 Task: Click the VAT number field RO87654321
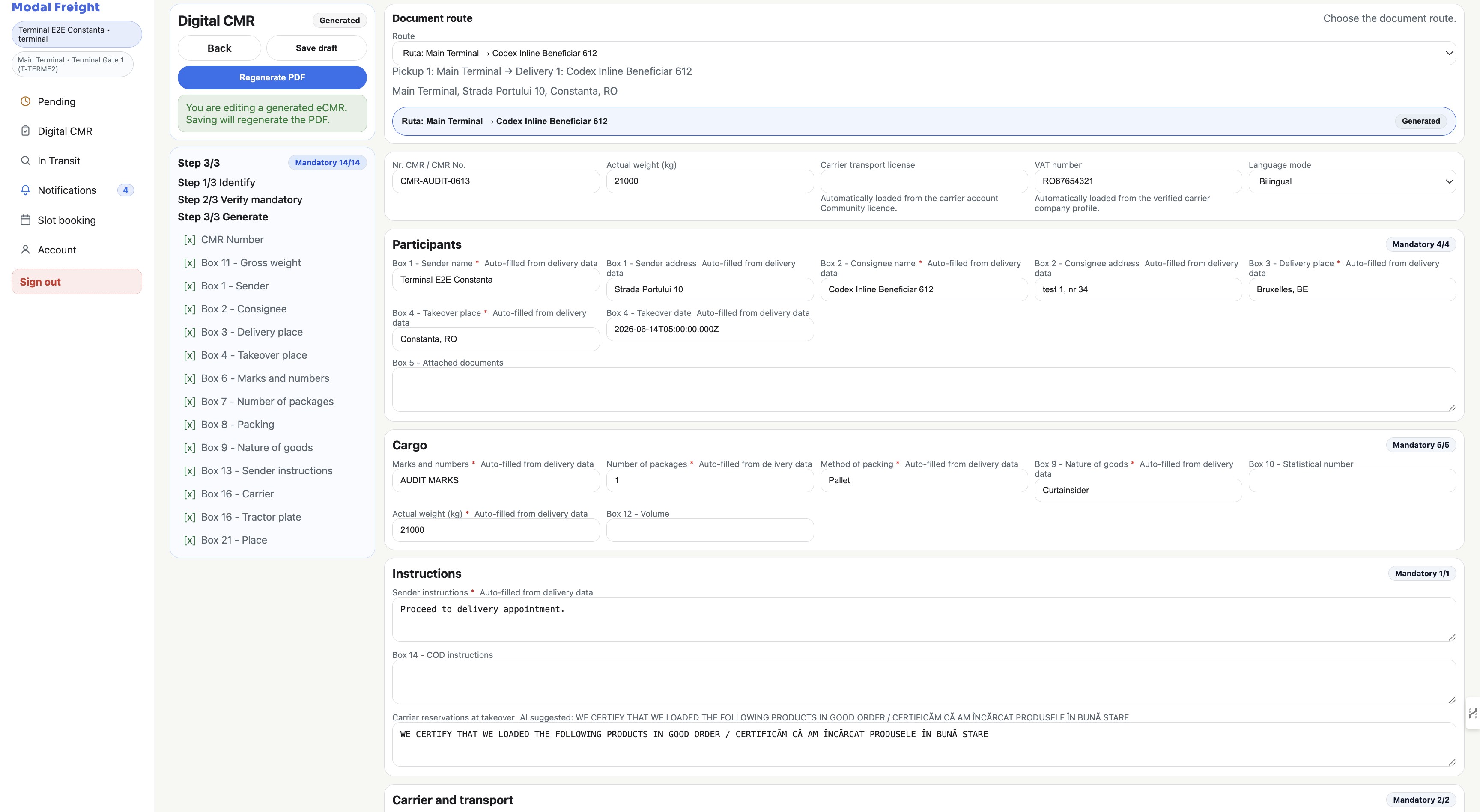tap(1137, 181)
